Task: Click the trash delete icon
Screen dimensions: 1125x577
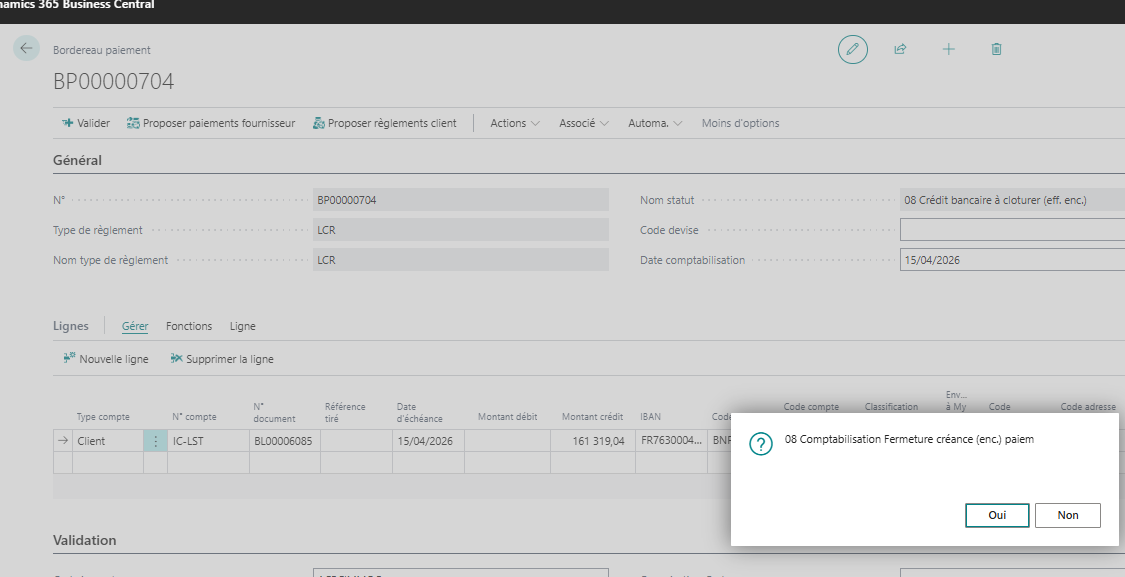Action: tap(996, 49)
